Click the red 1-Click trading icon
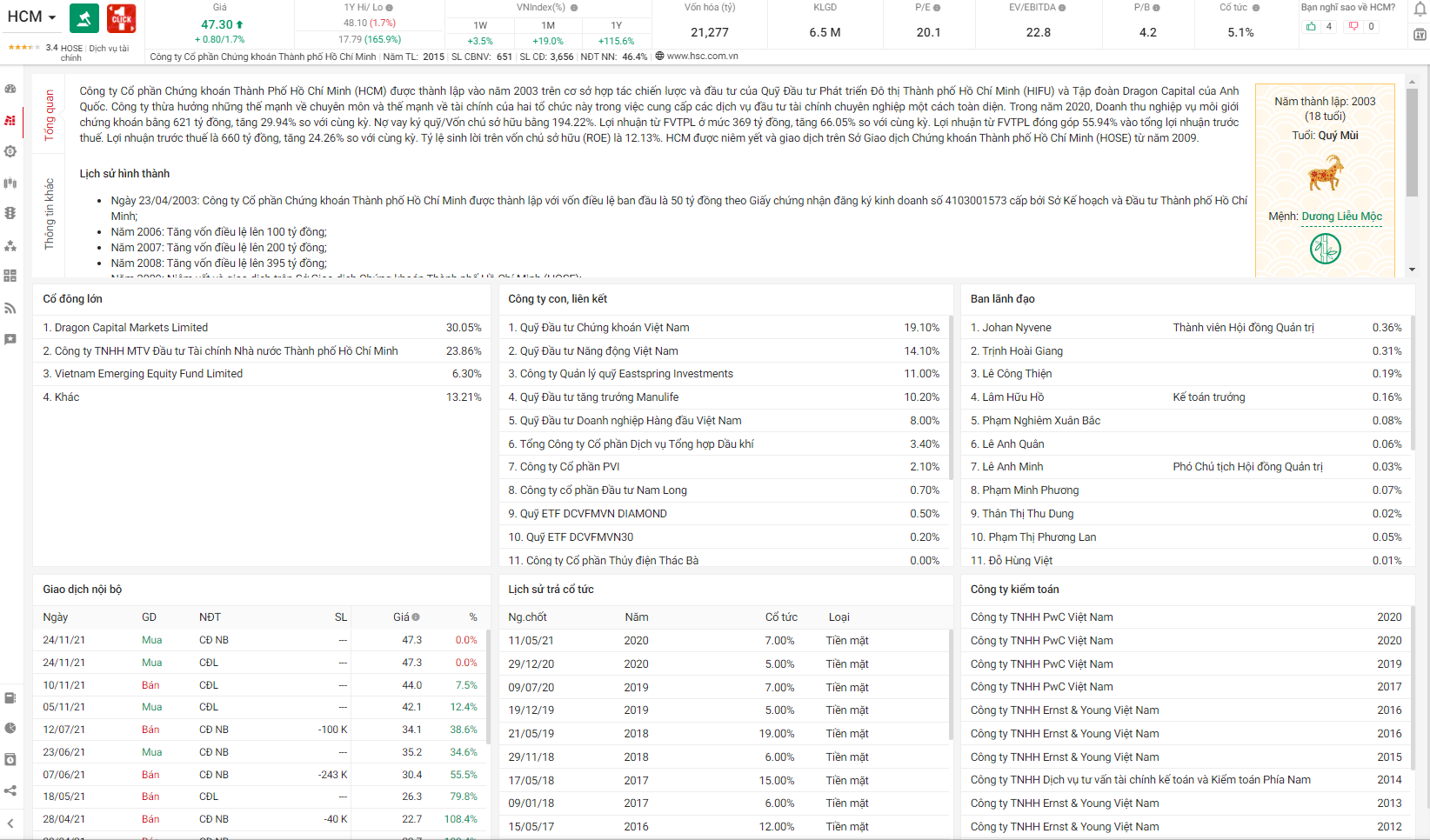This screenshot has width=1430, height=840. 121,18
